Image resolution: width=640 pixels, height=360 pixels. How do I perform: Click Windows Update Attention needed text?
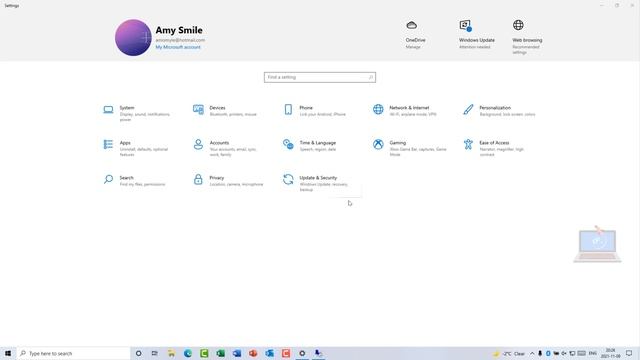pyautogui.click(x=474, y=47)
